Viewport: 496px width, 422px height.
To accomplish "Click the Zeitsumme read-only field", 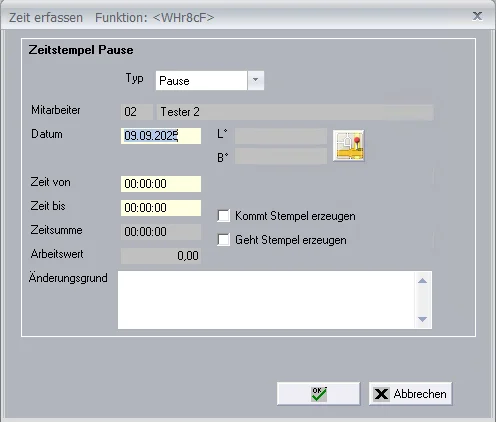I will click(161, 232).
